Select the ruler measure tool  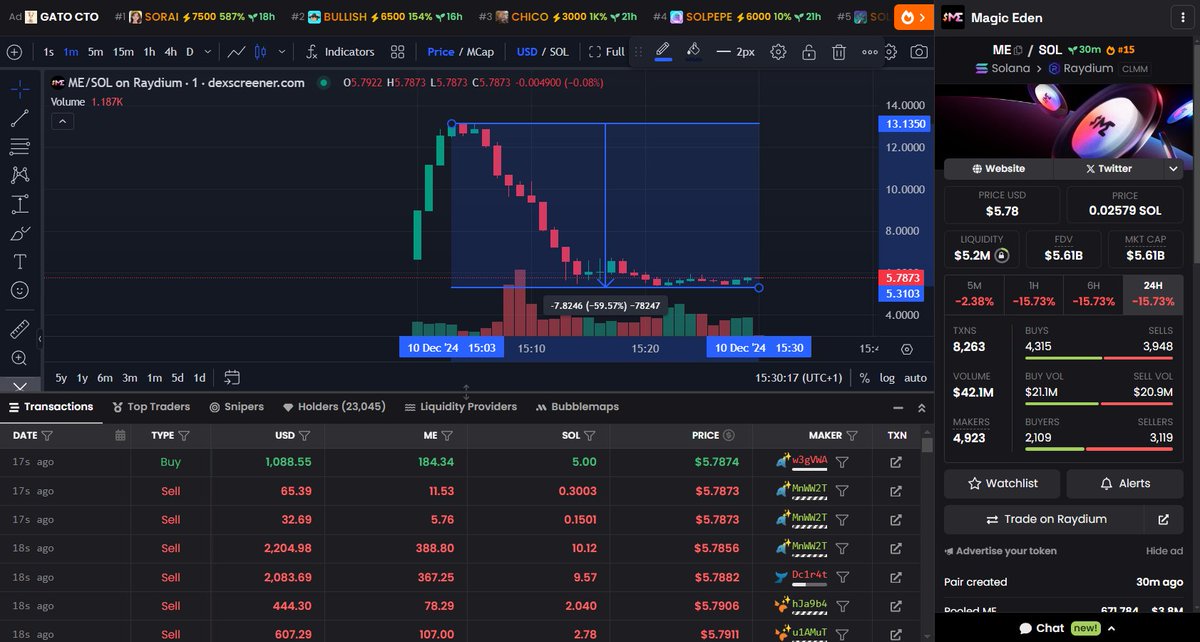pyautogui.click(x=19, y=329)
